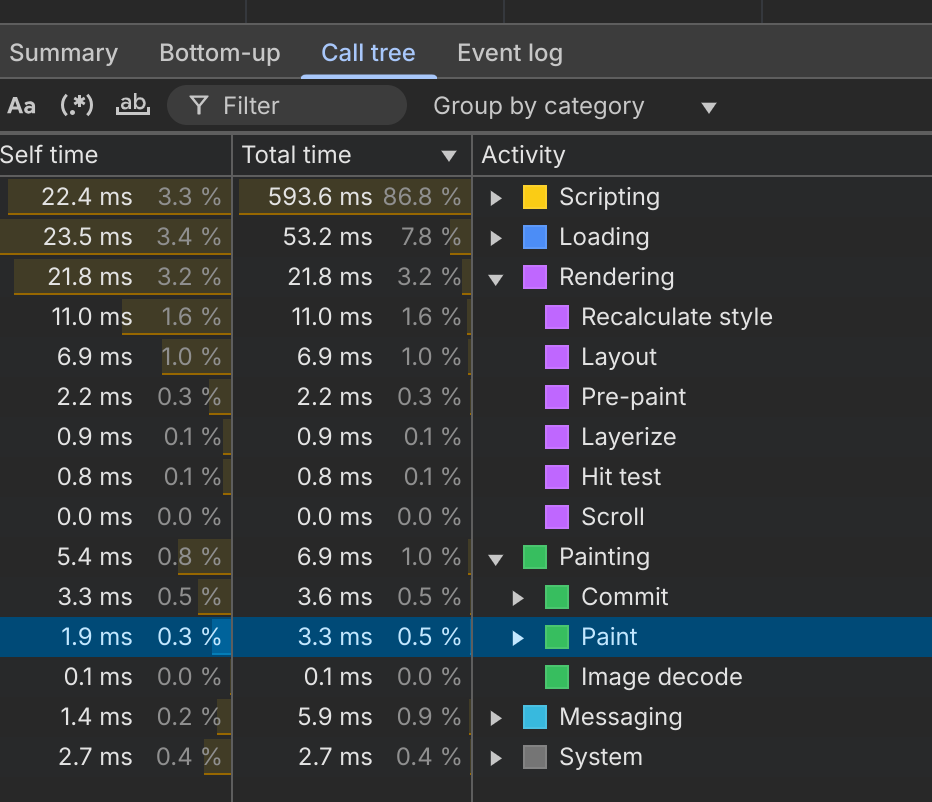This screenshot has width=932, height=802.
Task: Click the purple square beside Layerize
Action: 557,436
